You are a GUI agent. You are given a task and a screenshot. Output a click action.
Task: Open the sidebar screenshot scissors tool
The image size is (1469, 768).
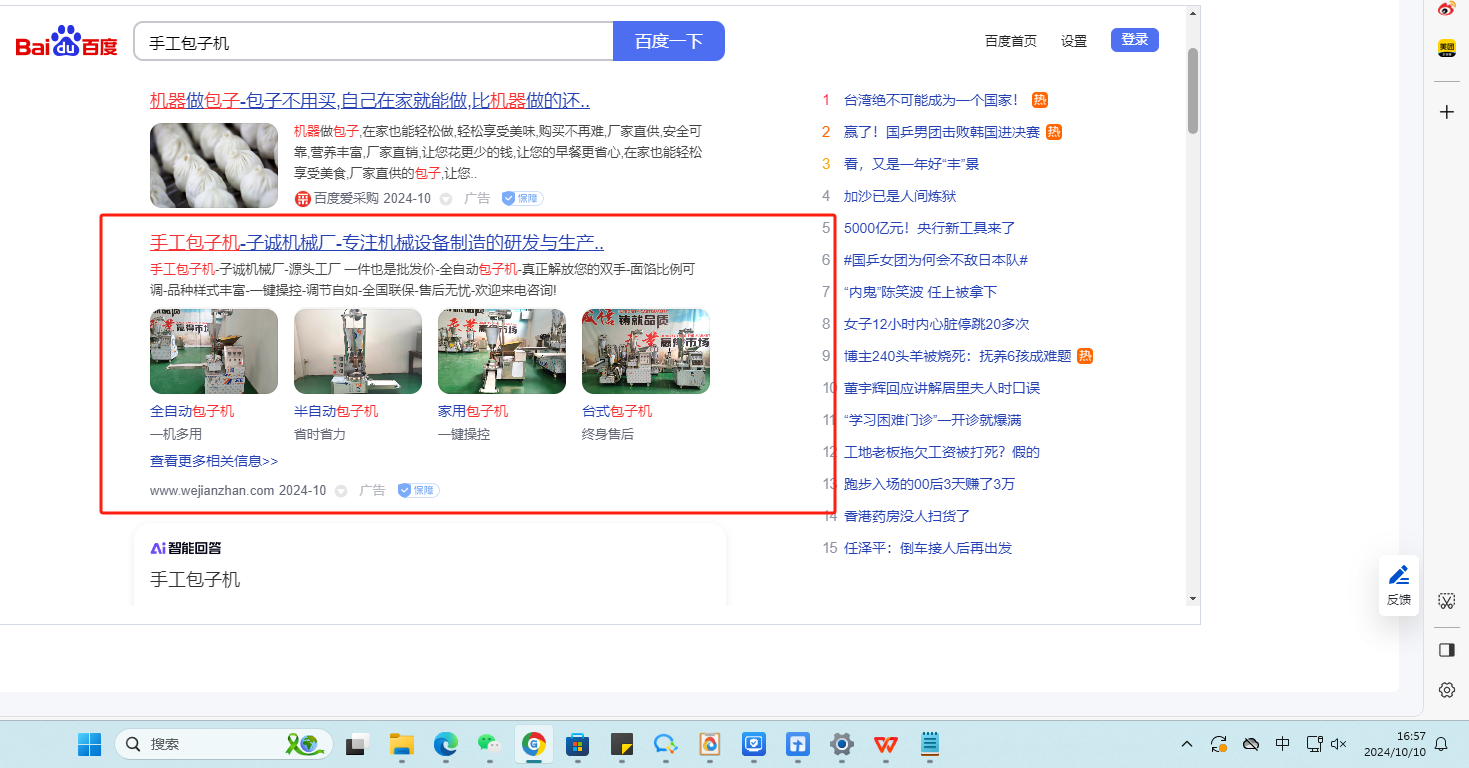click(1446, 601)
